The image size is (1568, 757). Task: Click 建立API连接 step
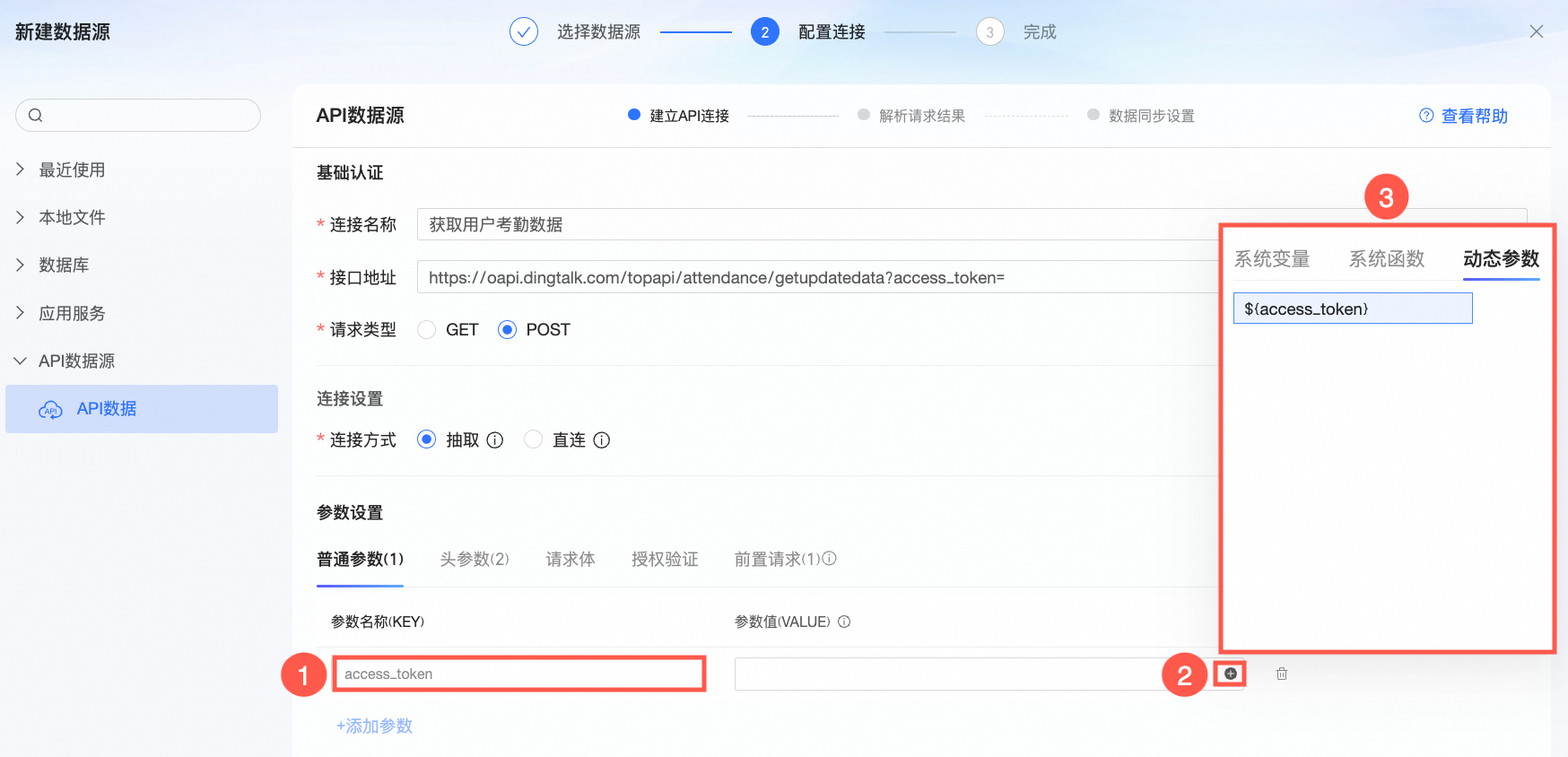[689, 116]
